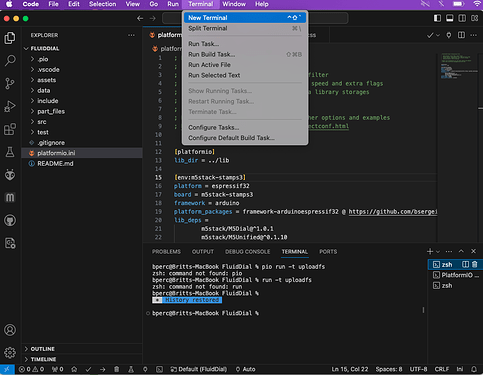Image resolution: width=483 pixels, height=375 pixels.
Task: Open Customize Layout button in title bar
Action: pyautogui.click(x=474, y=18)
